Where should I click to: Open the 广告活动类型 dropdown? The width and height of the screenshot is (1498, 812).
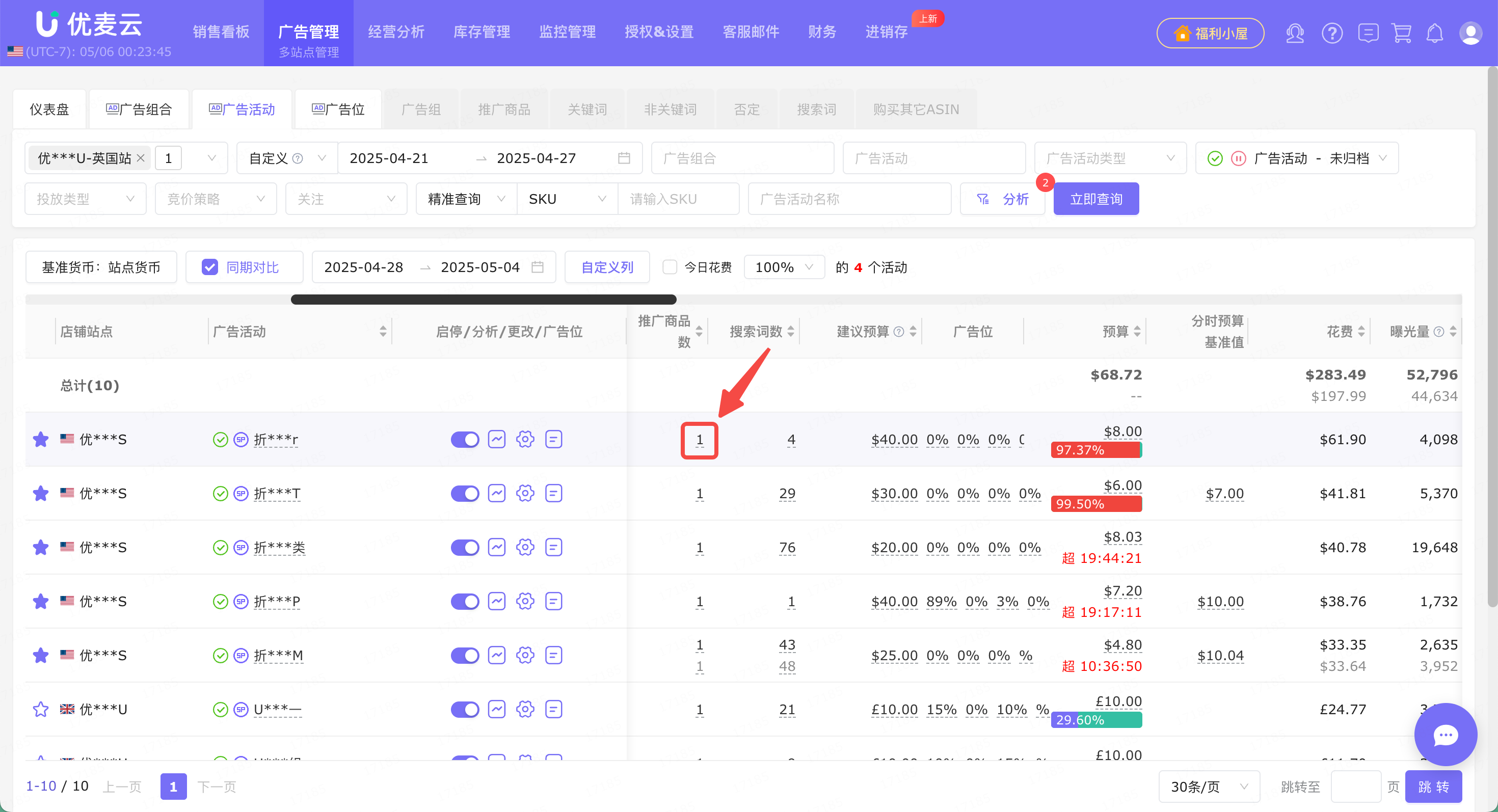1110,158
